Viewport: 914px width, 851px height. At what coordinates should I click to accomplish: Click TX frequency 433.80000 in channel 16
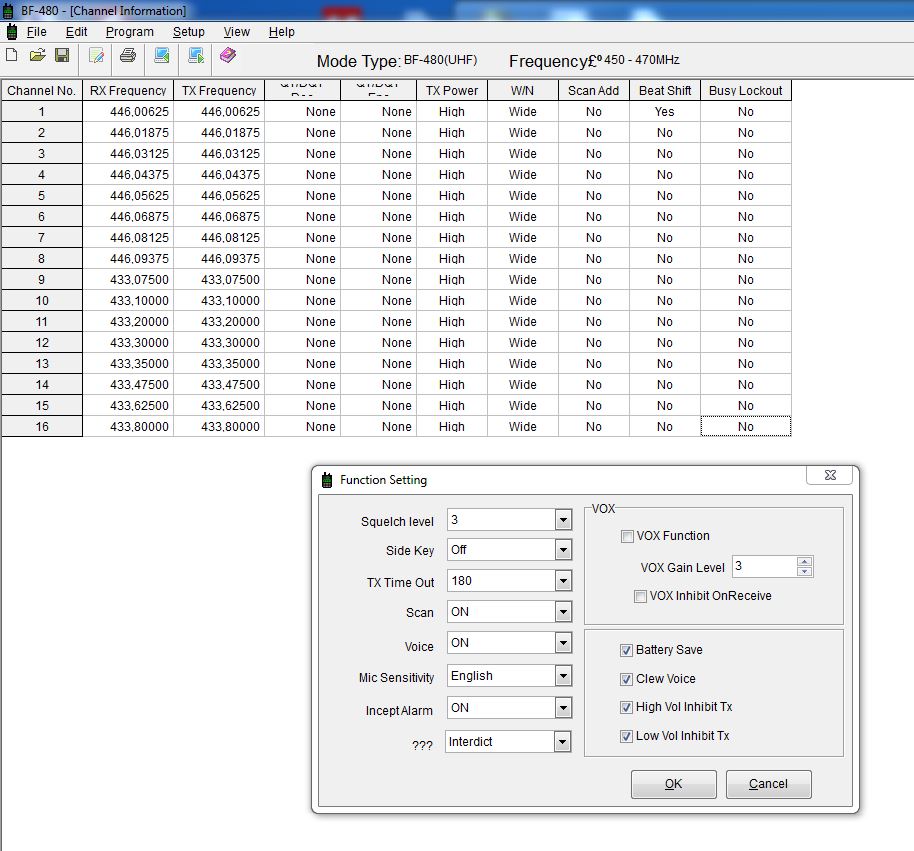pos(219,426)
